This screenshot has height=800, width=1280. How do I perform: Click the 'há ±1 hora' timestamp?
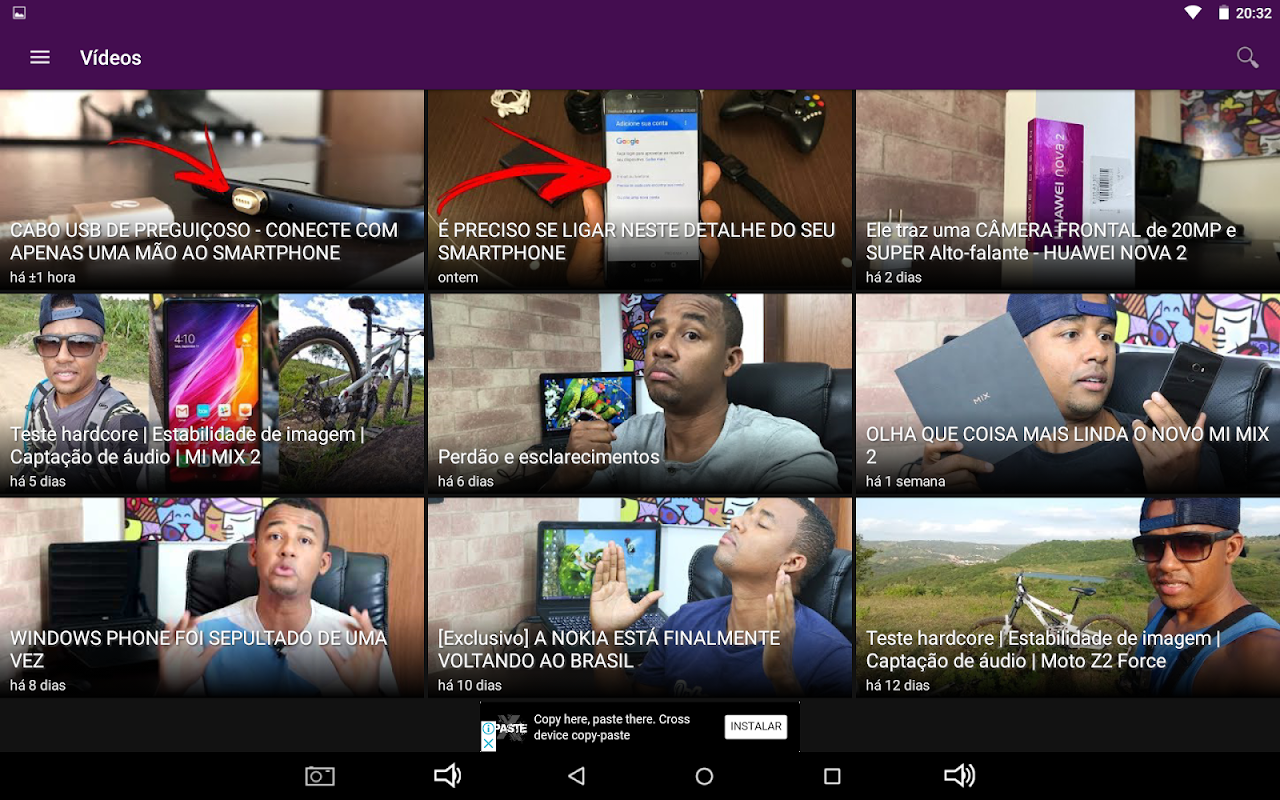(x=43, y=277)
